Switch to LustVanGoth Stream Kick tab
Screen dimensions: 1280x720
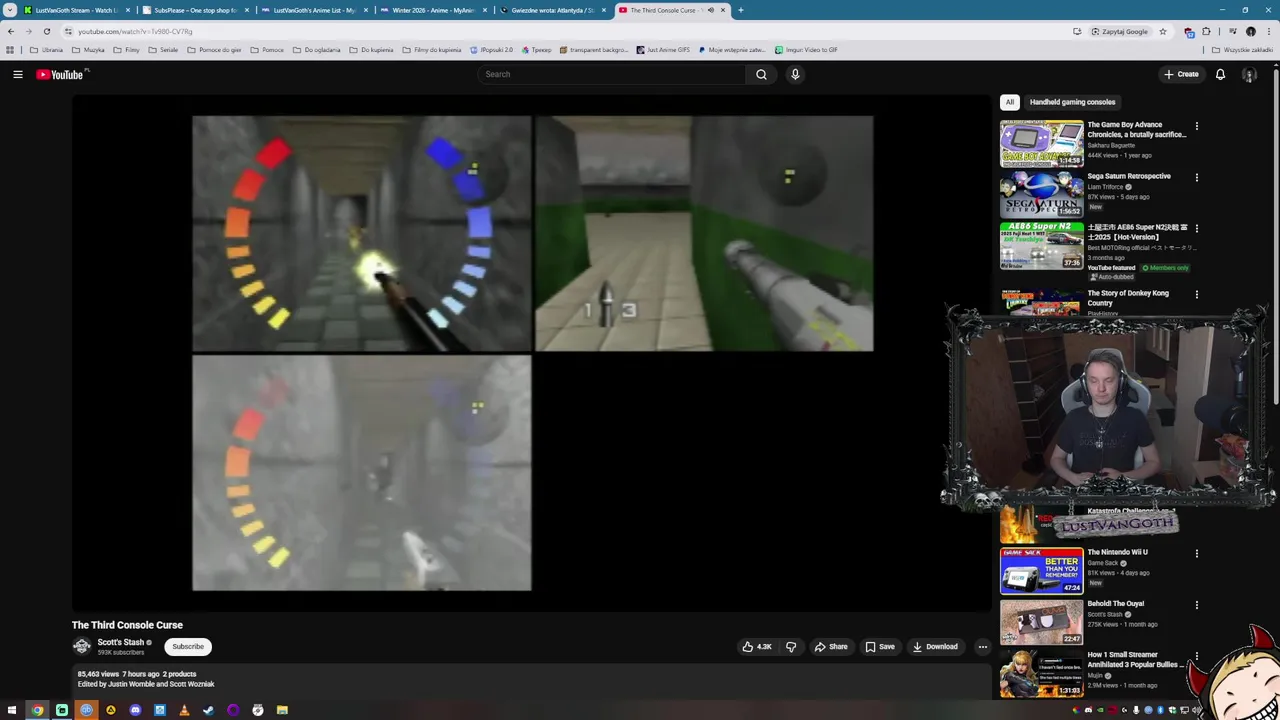[77, 10]
